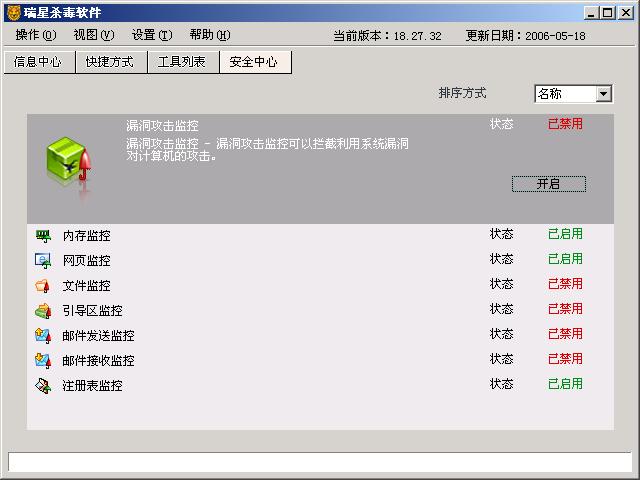
Task: Switch to the 工具列表 tab
Action: click(183, 62)
